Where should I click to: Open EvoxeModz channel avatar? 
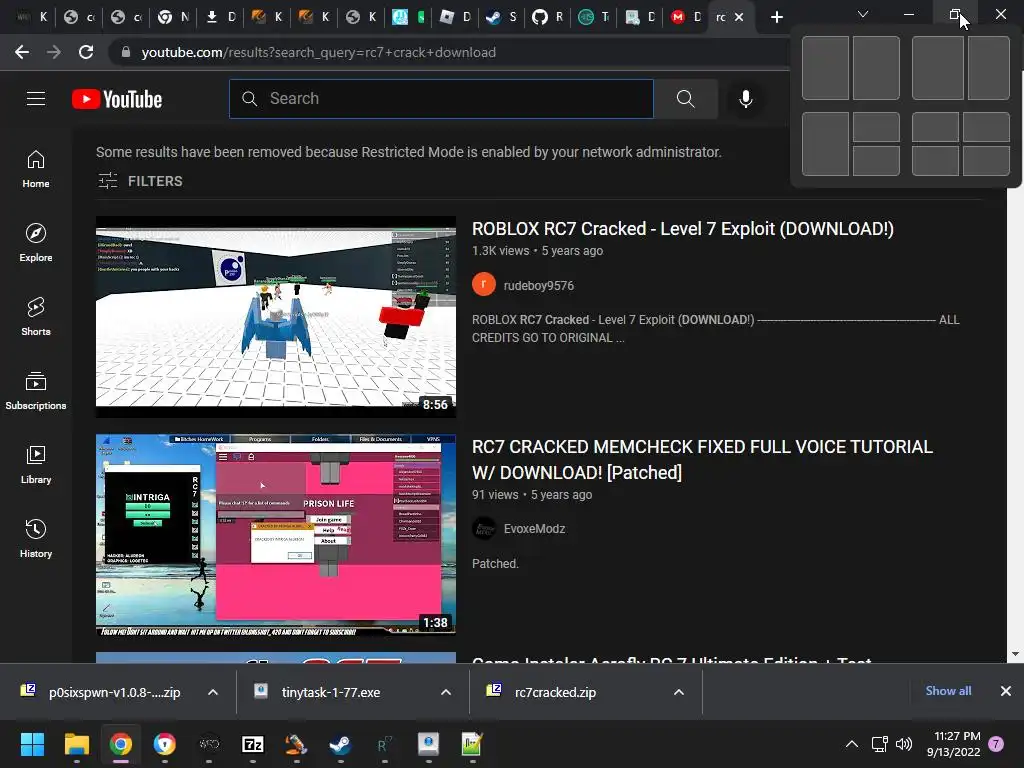[x=484, y=528]
